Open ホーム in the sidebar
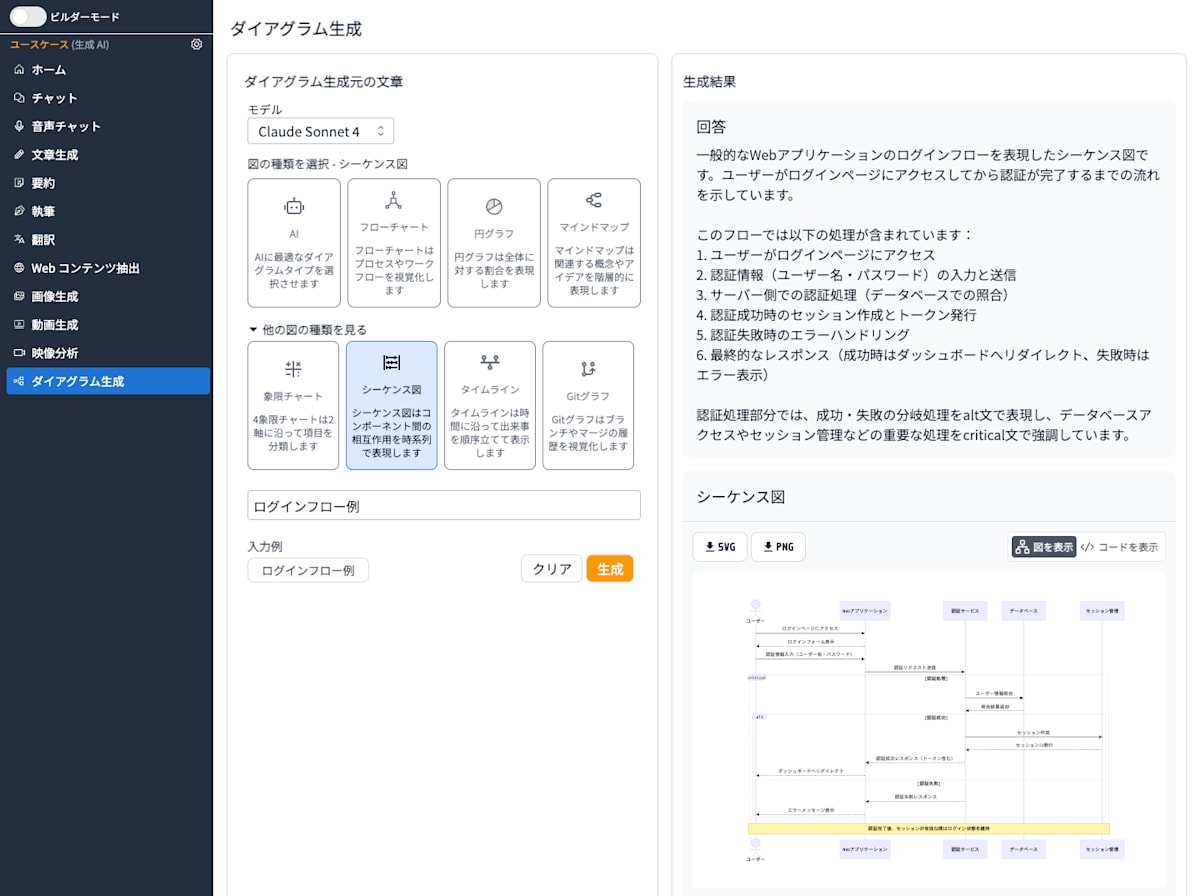 point(108,70)
